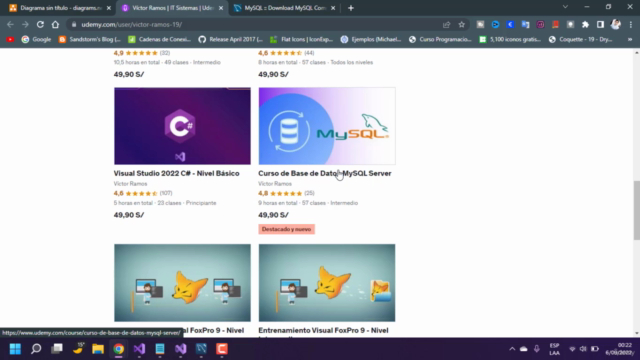Image resolution: width=640 pixels, height=360 pixels.
Task: Open Sandstorm's Blog bookmark
Action: [x=90, y=39]
